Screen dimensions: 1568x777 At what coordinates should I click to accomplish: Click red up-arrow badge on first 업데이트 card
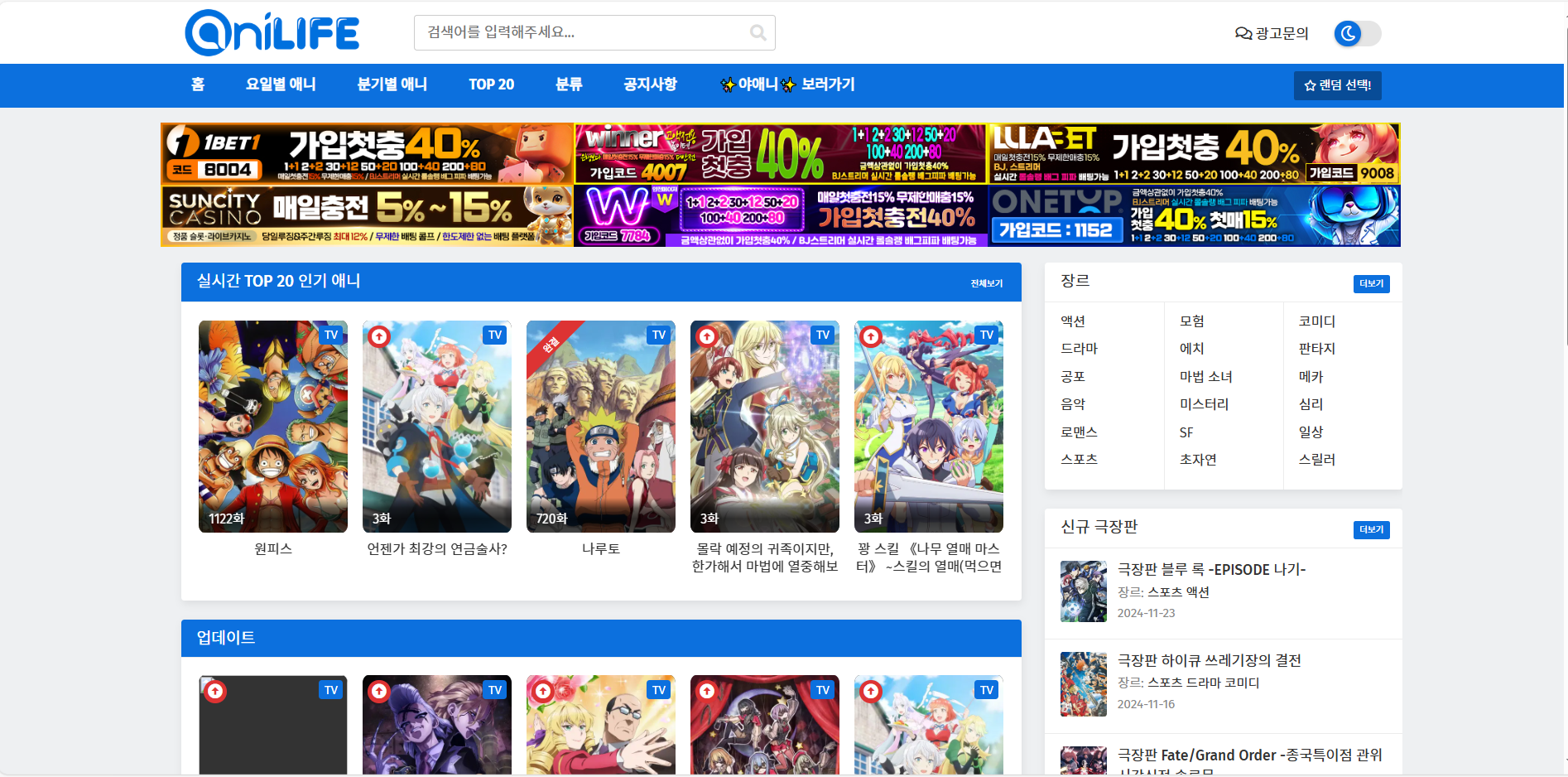click(x=215, y=691)
